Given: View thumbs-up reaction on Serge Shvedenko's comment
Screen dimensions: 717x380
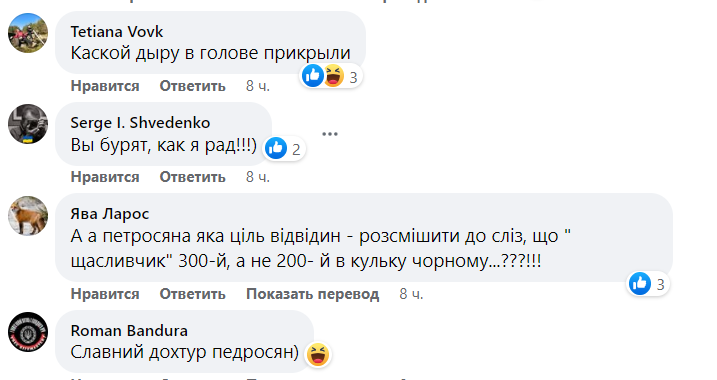Looking at the screenshot, I should [x=276, y=148].
